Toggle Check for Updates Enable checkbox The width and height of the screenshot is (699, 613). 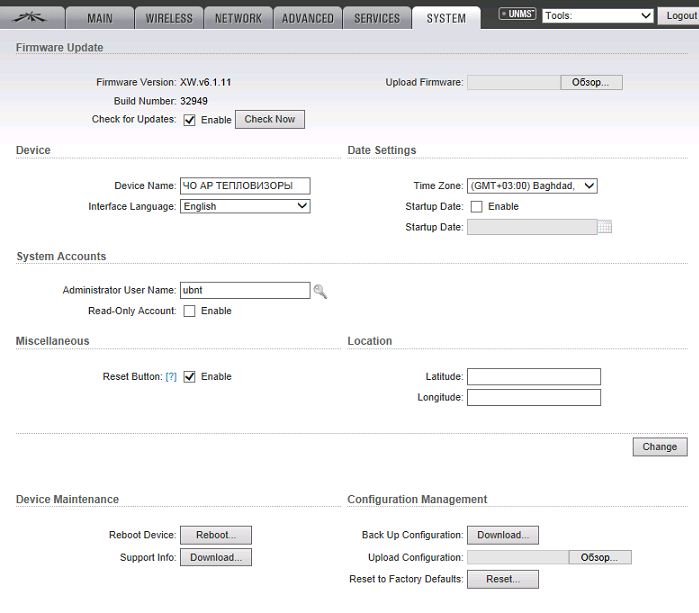click(189, 120)
